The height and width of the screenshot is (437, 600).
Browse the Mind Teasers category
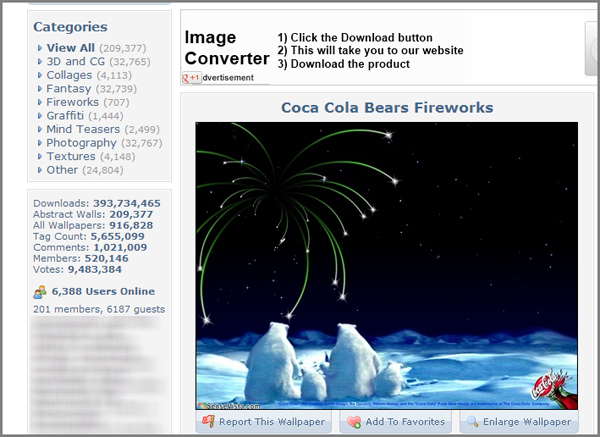click(x=83, y=129)
